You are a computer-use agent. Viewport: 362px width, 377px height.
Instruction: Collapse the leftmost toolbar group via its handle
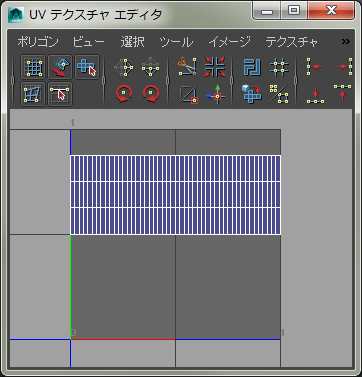point(13,80)
